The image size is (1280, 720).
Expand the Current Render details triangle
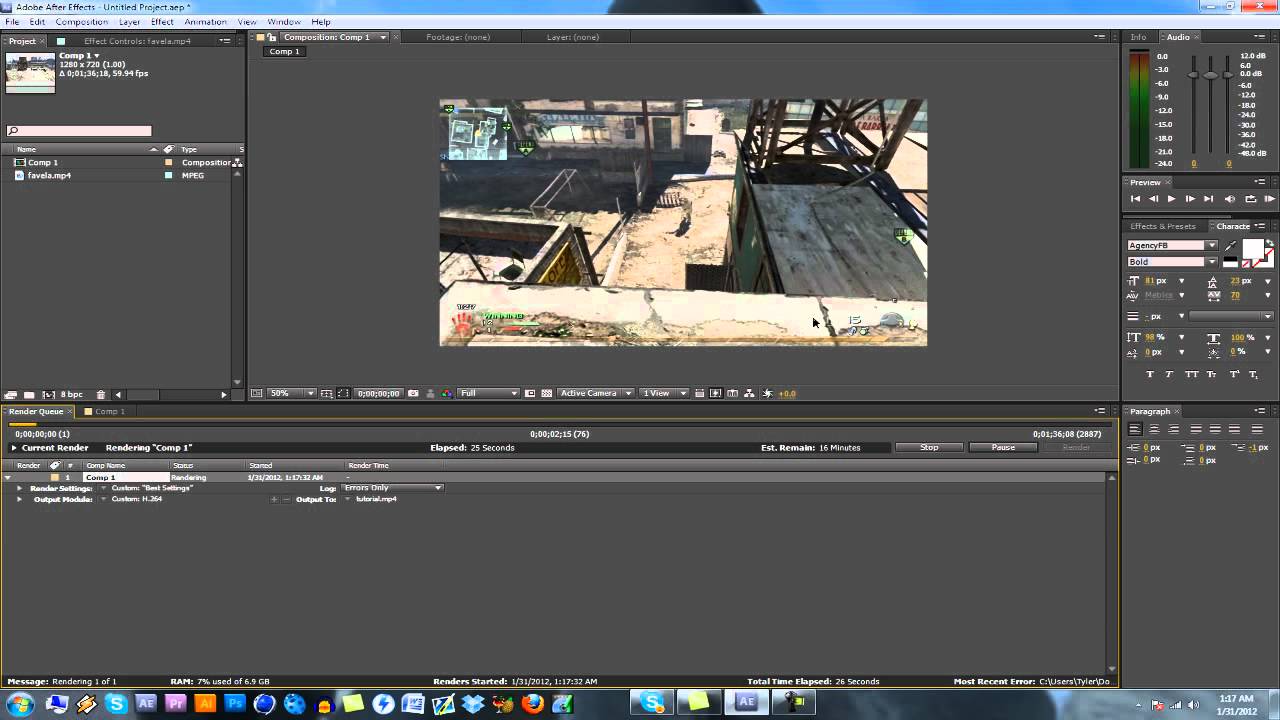(x=14, y=448)
